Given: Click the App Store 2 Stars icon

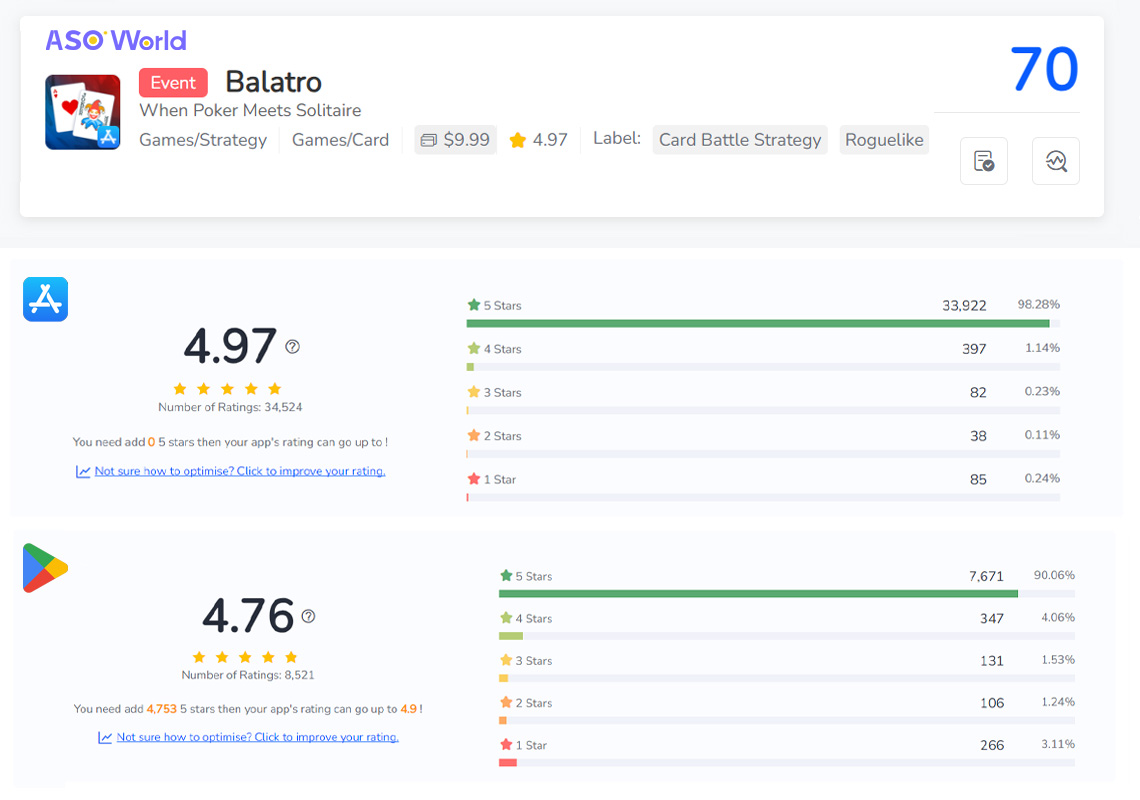Looking at the screenshot, I should (474, 436).
